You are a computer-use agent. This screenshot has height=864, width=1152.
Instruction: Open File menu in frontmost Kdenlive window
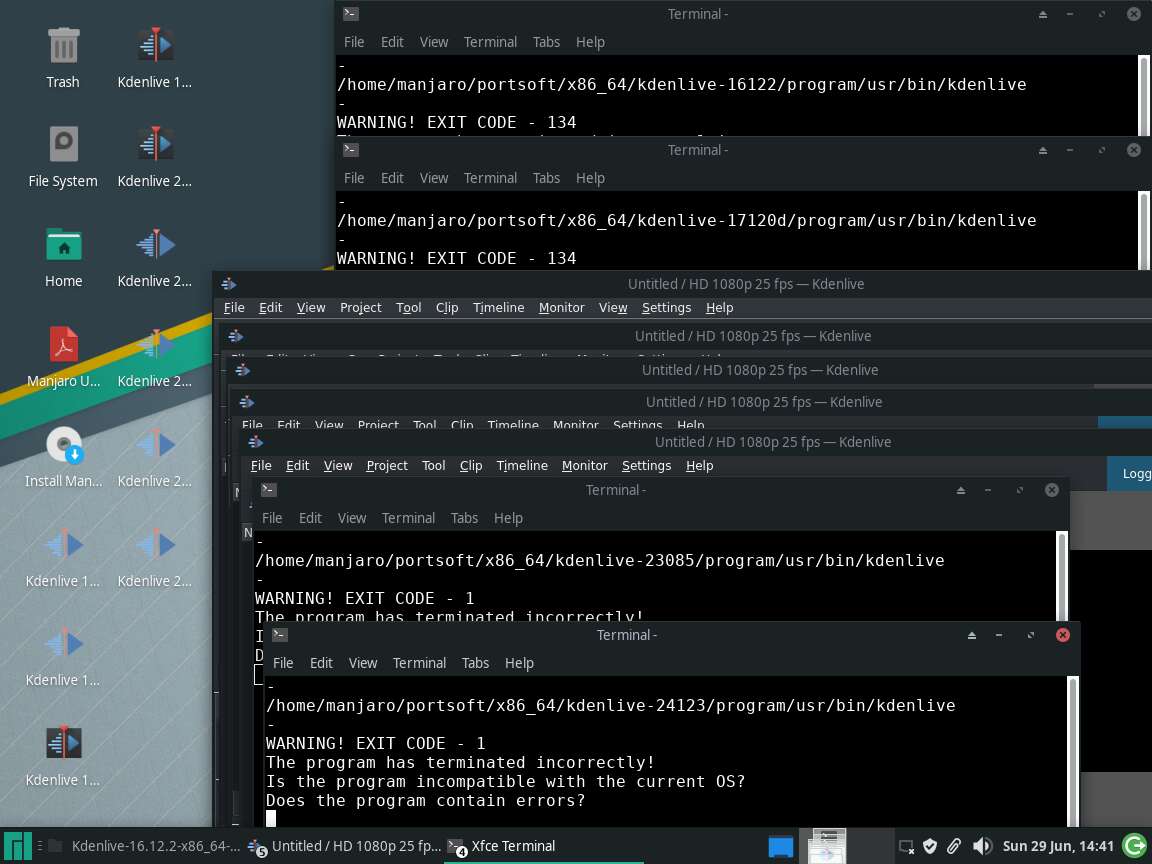coord(261,465)
